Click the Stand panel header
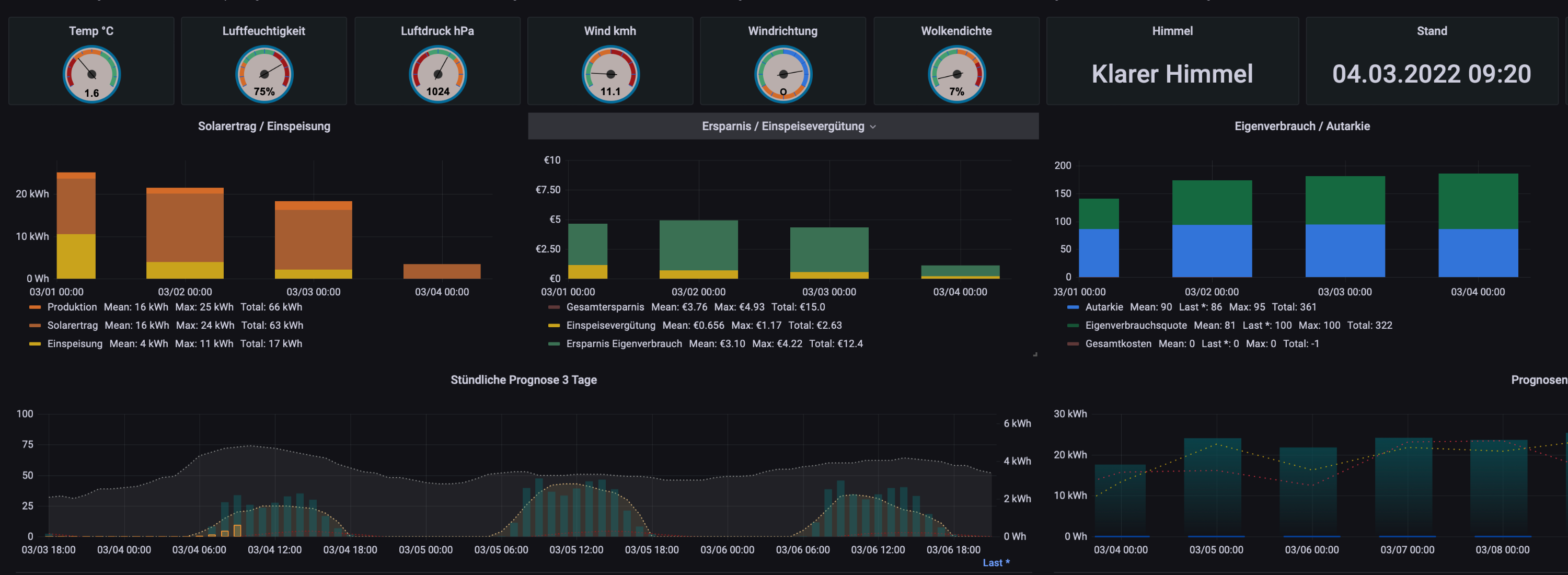The height and width of the screenshot is (575, 1568). [1431, 31]
